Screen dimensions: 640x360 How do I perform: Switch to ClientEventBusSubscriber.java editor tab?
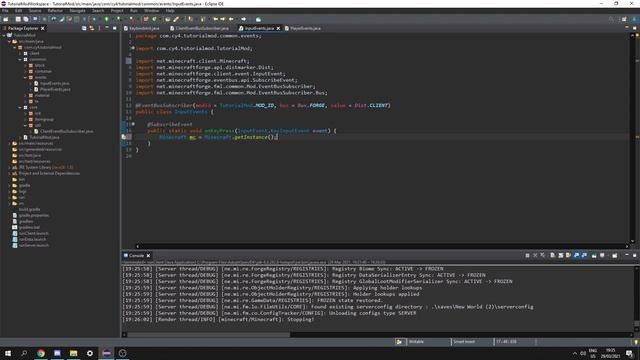coord(199,28)
